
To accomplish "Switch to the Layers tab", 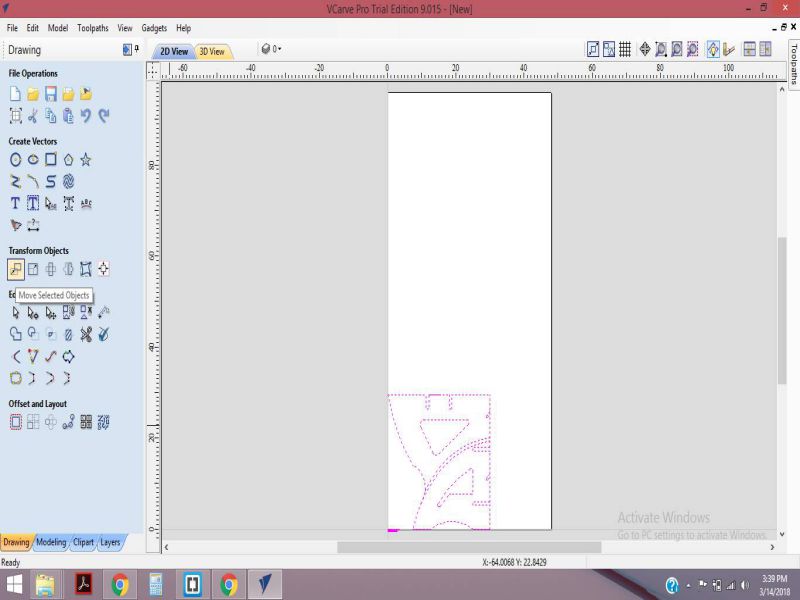I will (110, 542).
